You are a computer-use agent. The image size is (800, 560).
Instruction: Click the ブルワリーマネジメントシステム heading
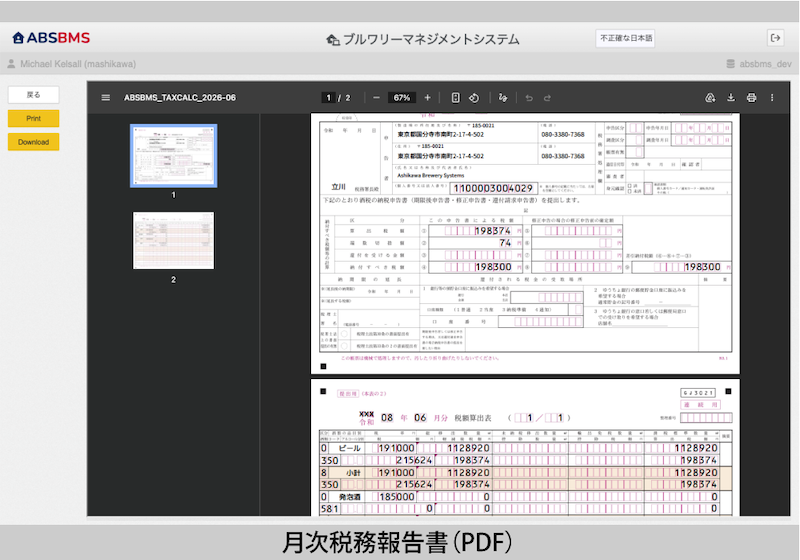431,39
